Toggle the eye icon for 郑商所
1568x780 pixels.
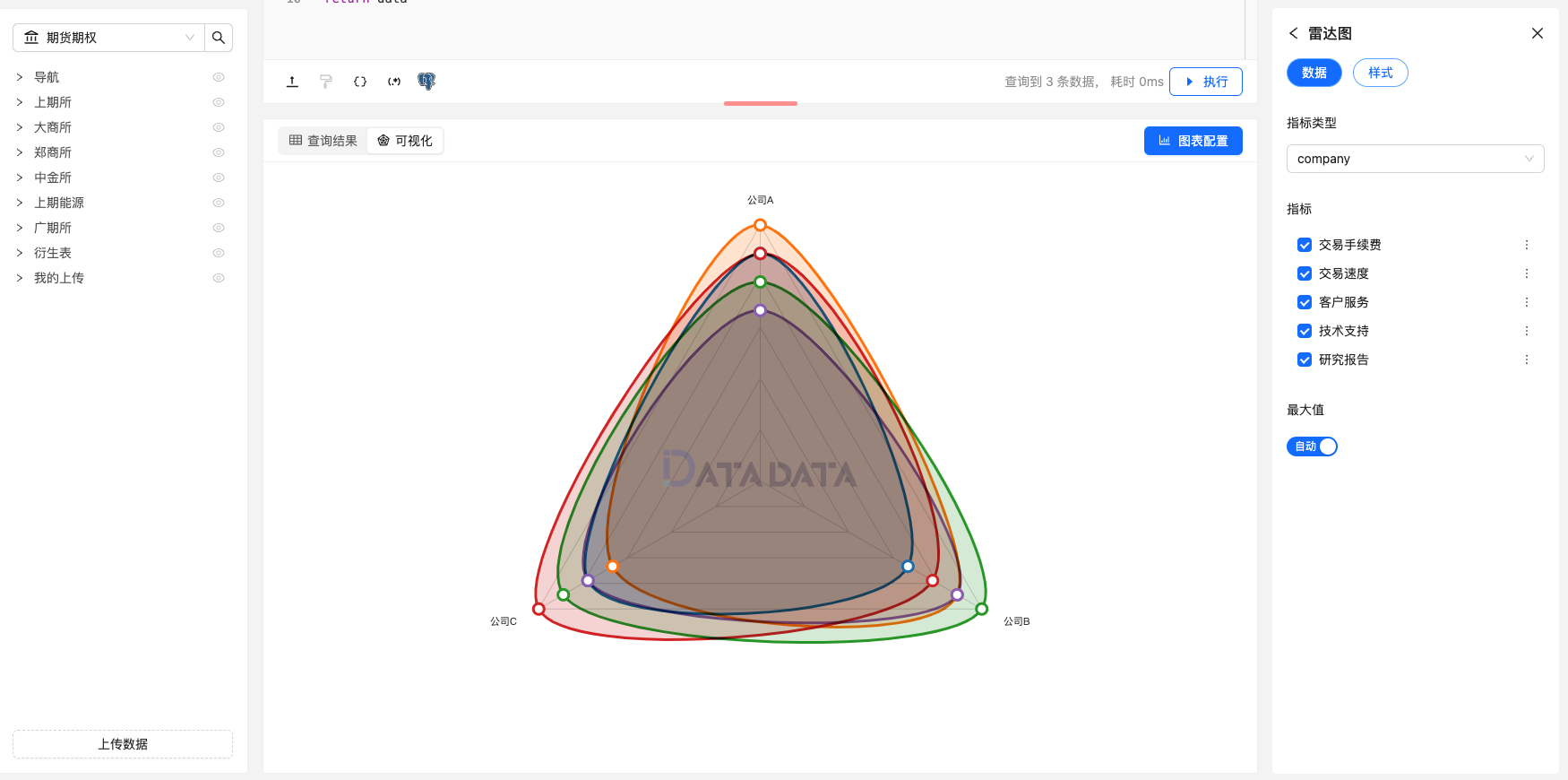(x=219, y=152)
